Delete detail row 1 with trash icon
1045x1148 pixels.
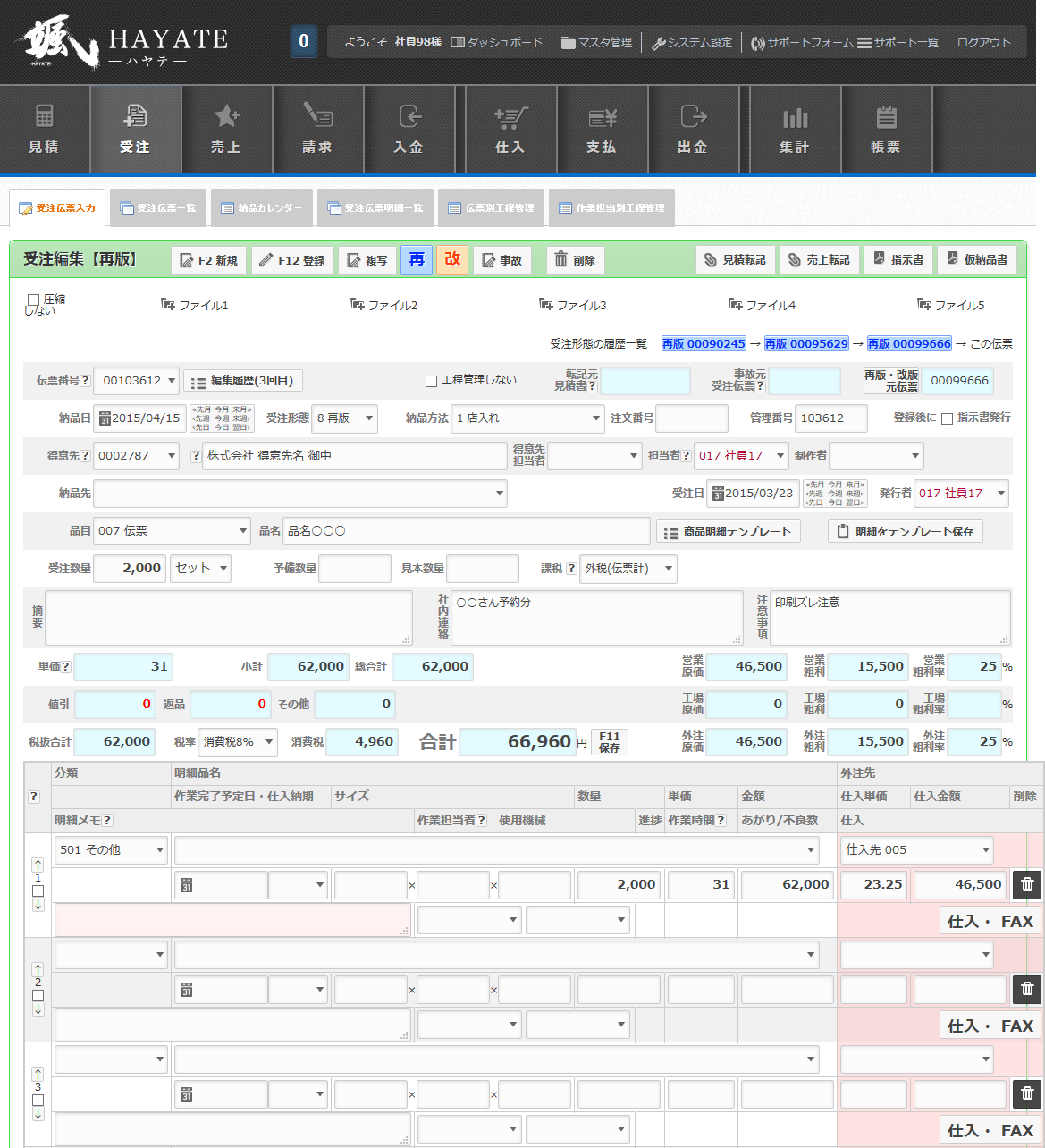pyautogui.click(x=1027, y=885)
